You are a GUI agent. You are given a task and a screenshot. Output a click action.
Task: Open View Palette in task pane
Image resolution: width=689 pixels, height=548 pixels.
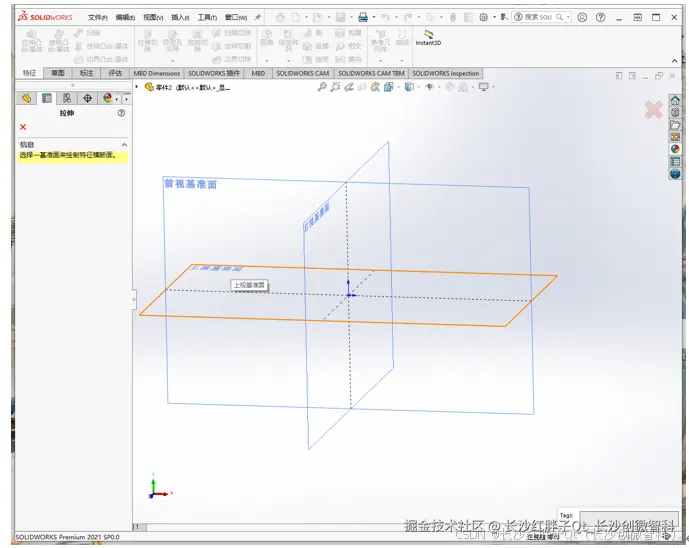pos(675,137)
